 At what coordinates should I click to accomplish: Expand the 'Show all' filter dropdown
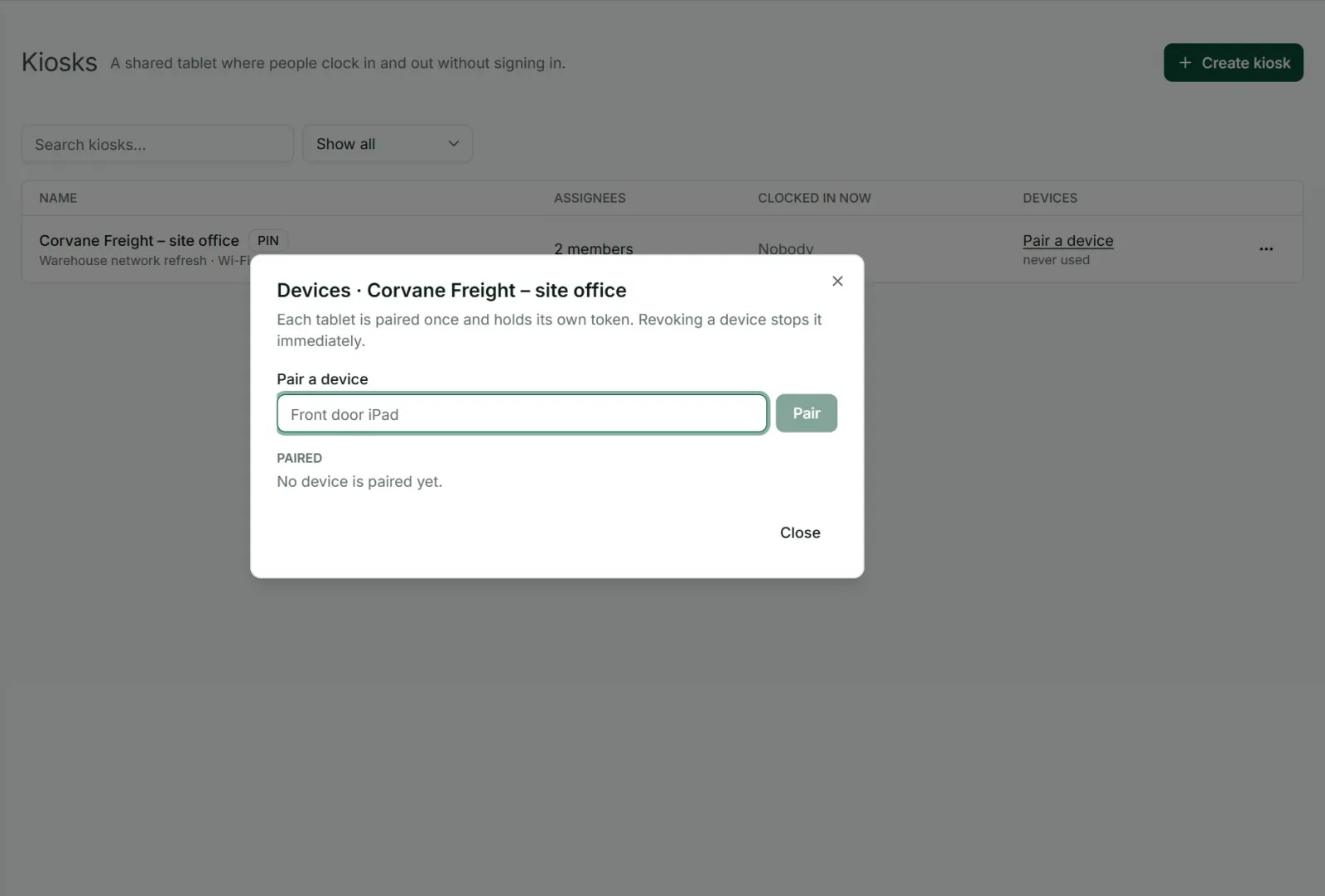pos(388,144)
